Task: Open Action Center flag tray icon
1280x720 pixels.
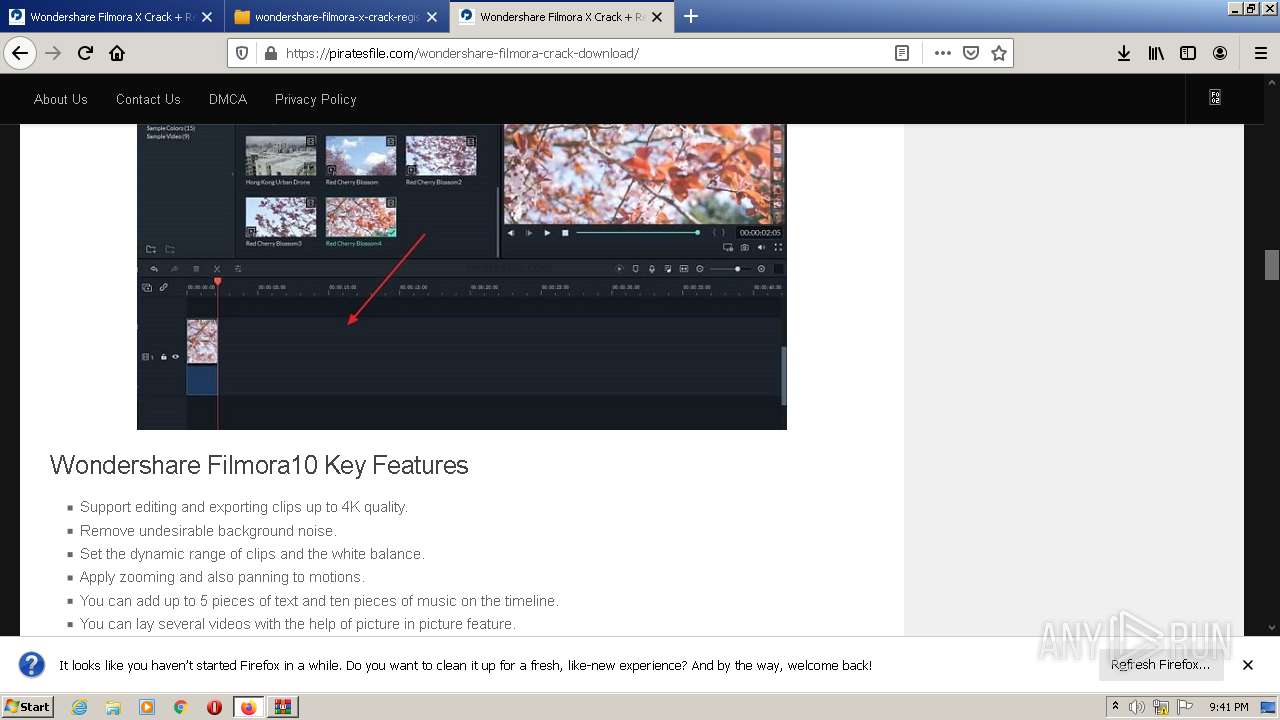Action: 1186,707
